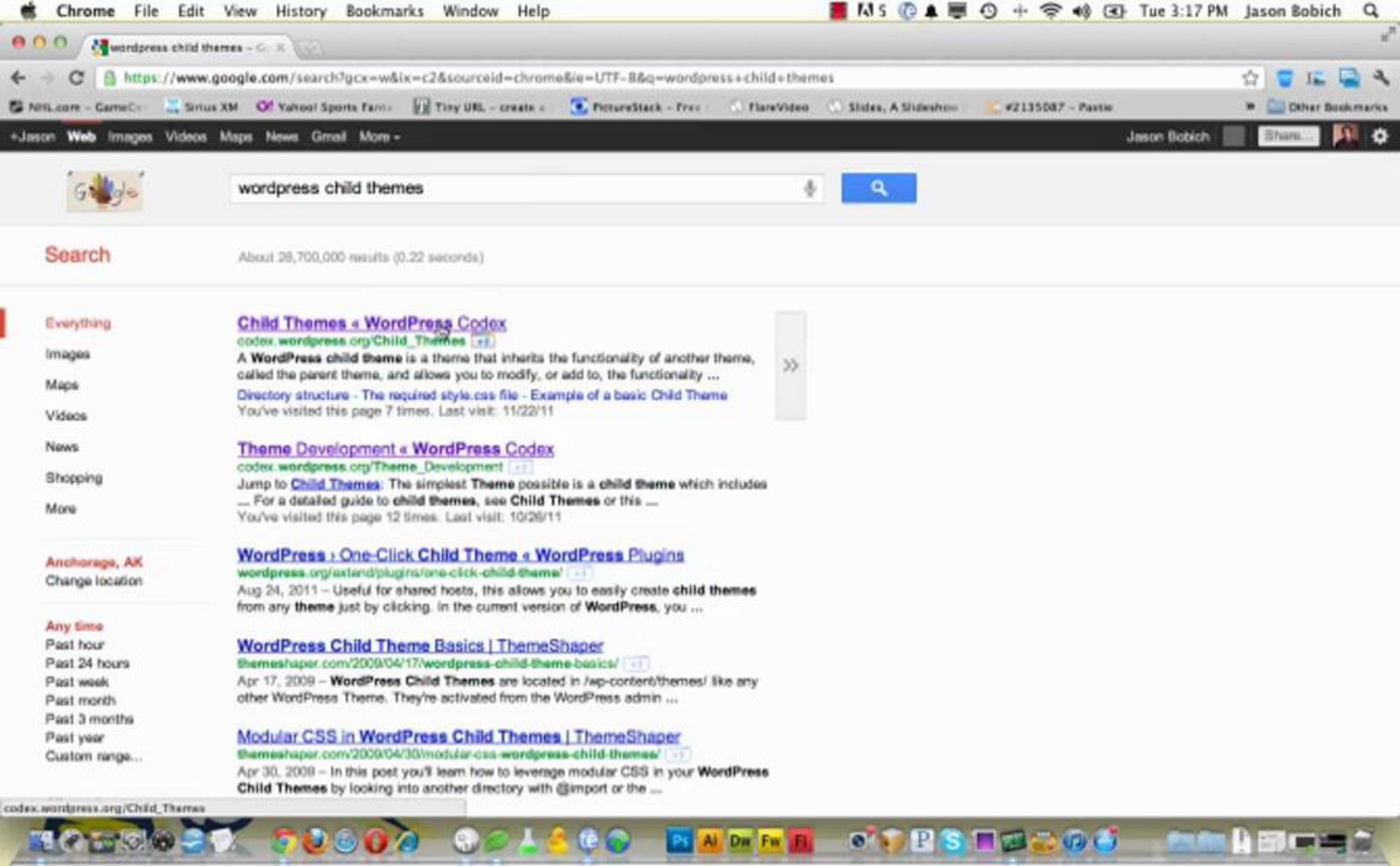
Task: Expand the instant preview arrow for first result
Action: click(790, 366)
